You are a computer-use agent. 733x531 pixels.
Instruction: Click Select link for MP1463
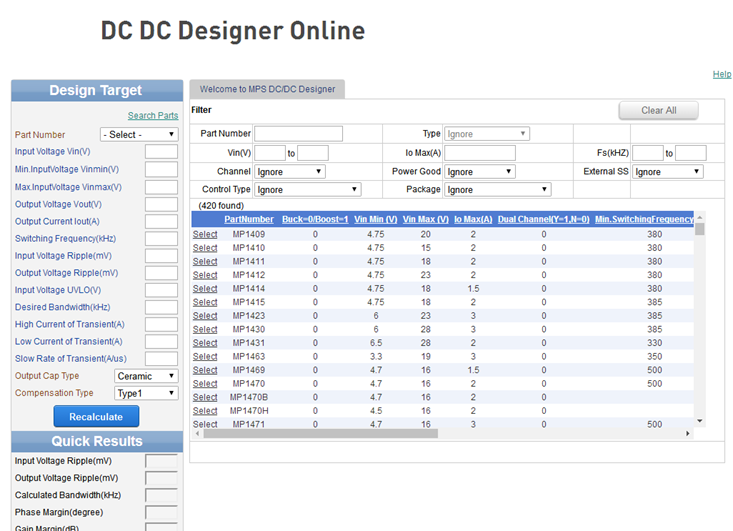tap(205, 356)
